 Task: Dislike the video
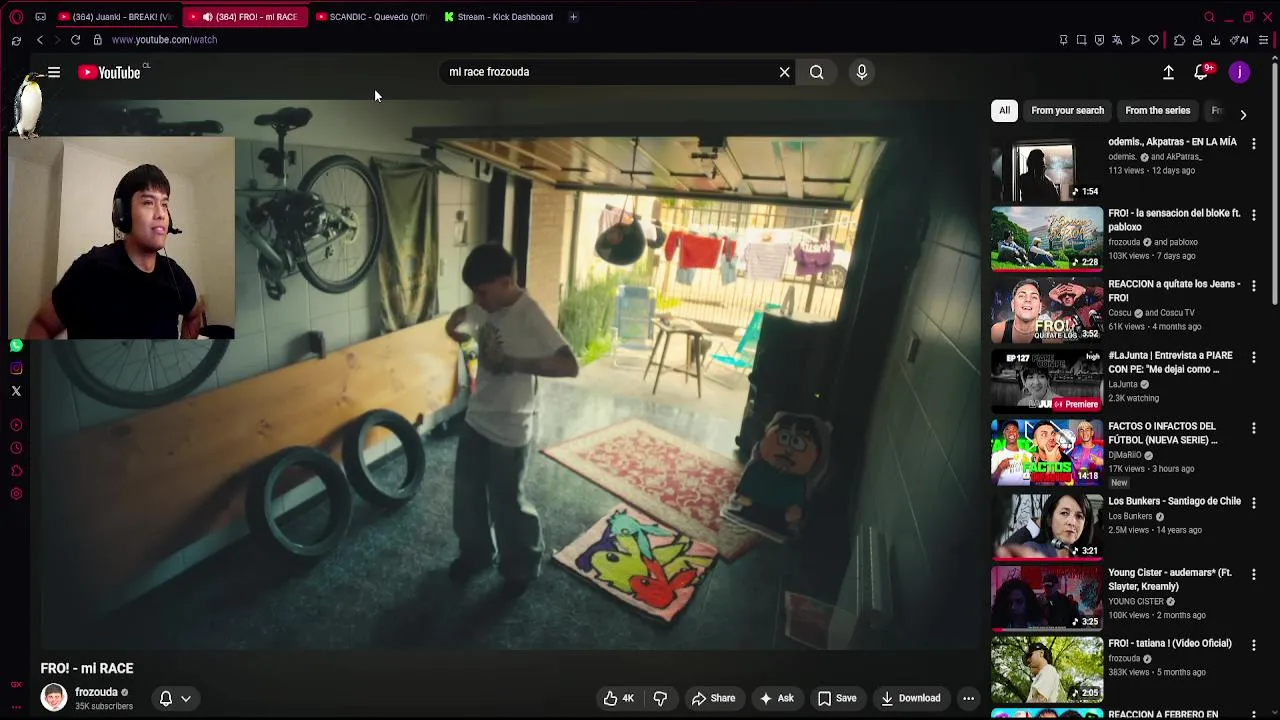click(x=660, y=699)
